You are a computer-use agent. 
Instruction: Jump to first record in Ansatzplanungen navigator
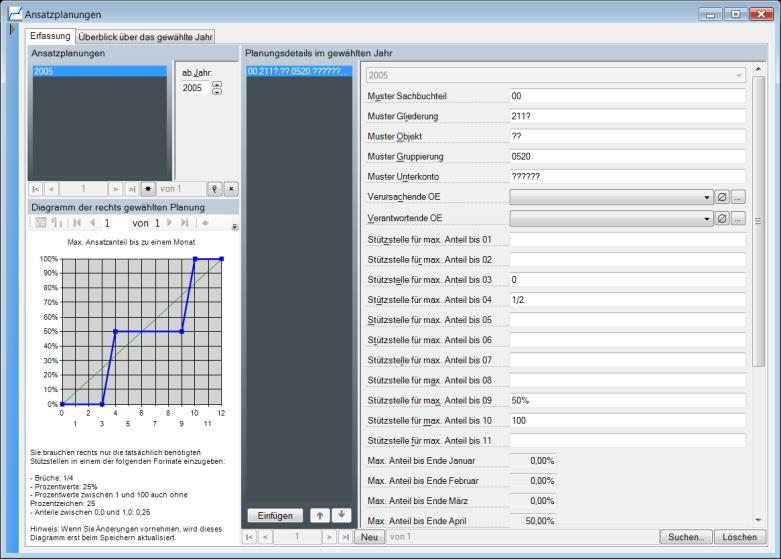tap(35, 189)
